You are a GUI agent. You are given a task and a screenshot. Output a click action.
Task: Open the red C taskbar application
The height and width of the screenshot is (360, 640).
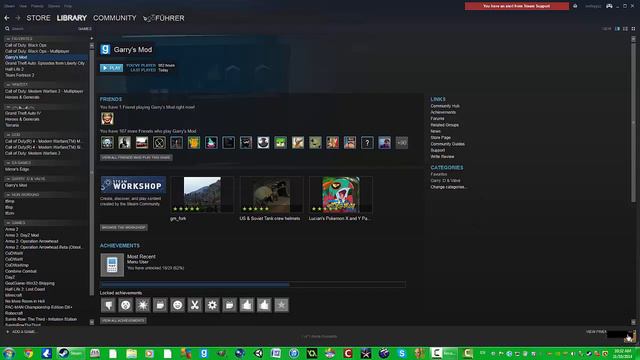(348, 353)
